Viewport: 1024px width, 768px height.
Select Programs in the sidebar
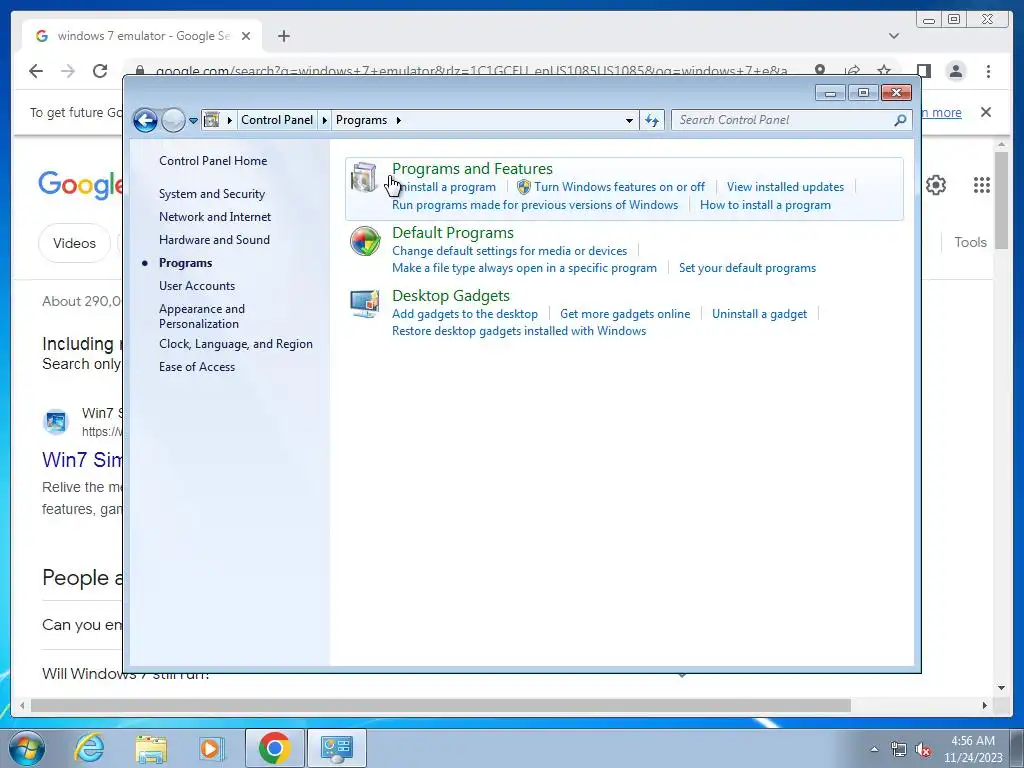[185, 263]
